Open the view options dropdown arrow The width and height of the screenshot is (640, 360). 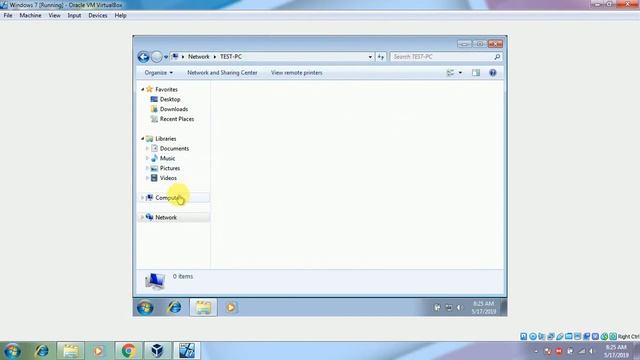(460, 73)
